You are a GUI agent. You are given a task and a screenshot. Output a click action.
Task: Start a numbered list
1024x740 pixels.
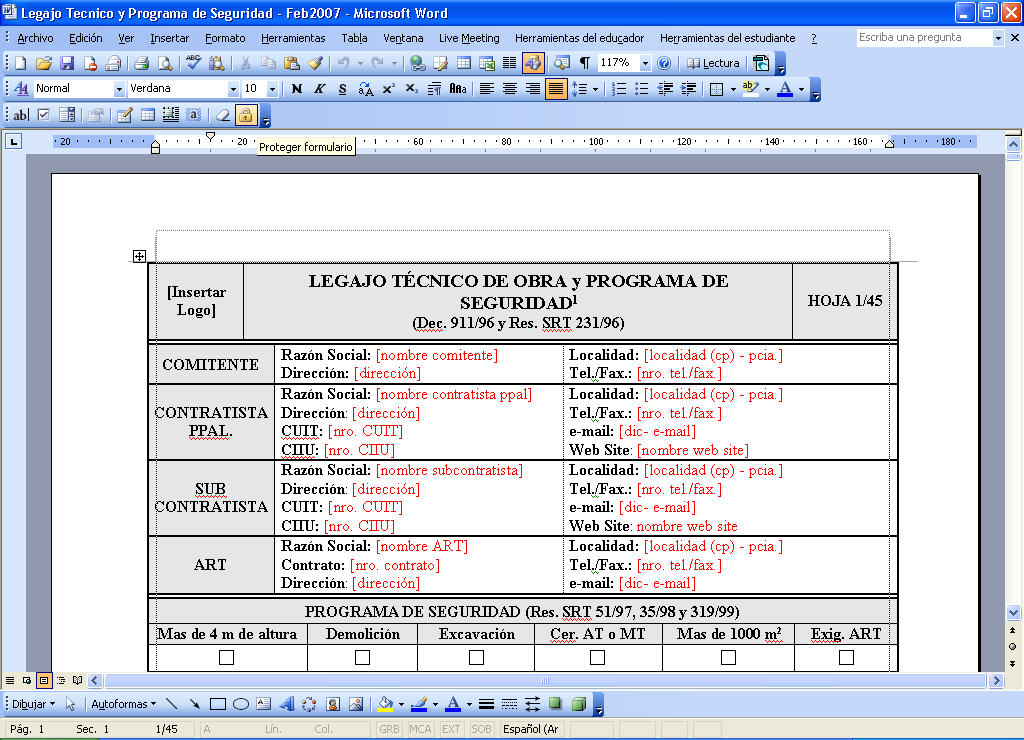[618, 89]
